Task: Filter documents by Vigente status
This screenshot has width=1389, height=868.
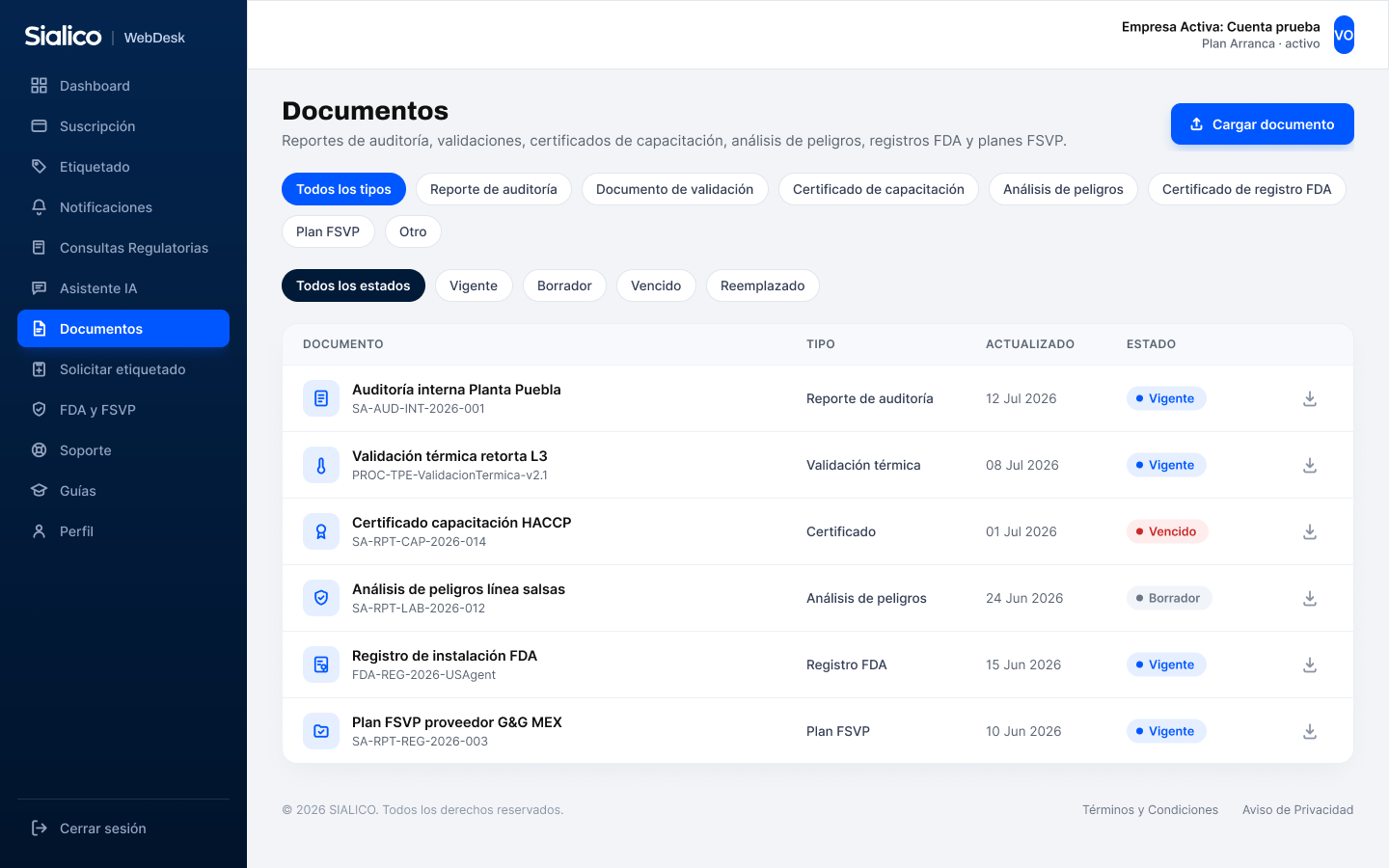Action: click(474, 285)
